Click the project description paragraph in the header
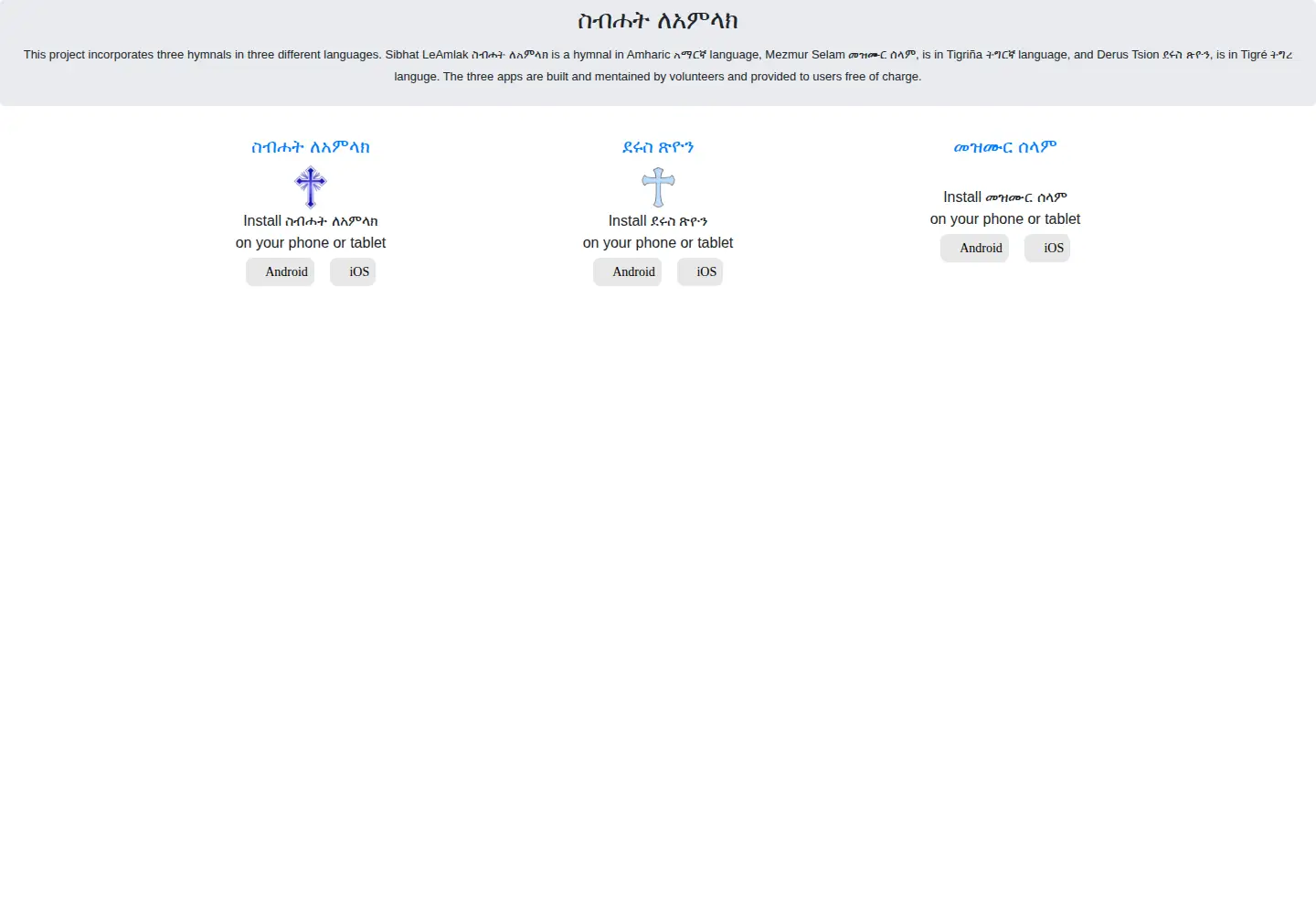The width and height of the screenshot is (1316, 914). 658,66
